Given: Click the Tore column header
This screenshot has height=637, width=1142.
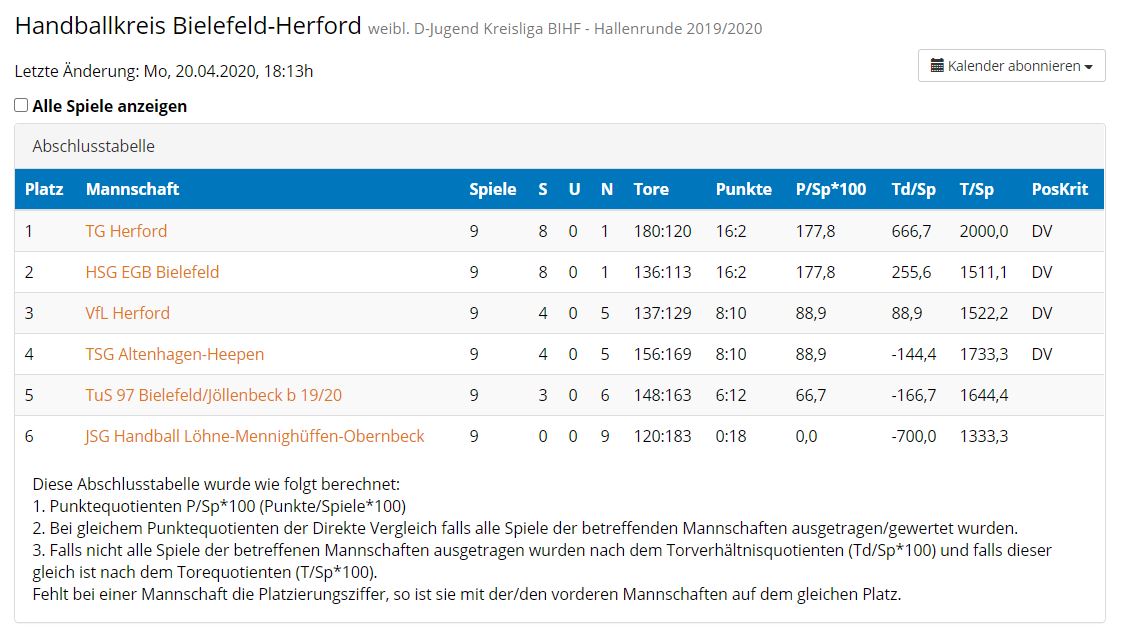Looking at the screenshot, I should coord(651,189).
